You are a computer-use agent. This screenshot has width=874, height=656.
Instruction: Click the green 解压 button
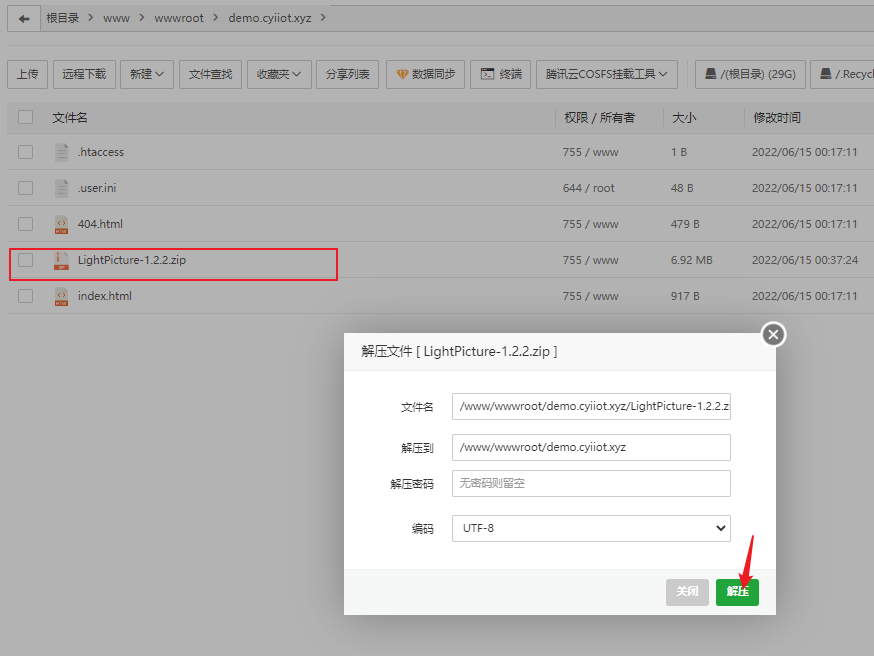(x=737, y=592)
